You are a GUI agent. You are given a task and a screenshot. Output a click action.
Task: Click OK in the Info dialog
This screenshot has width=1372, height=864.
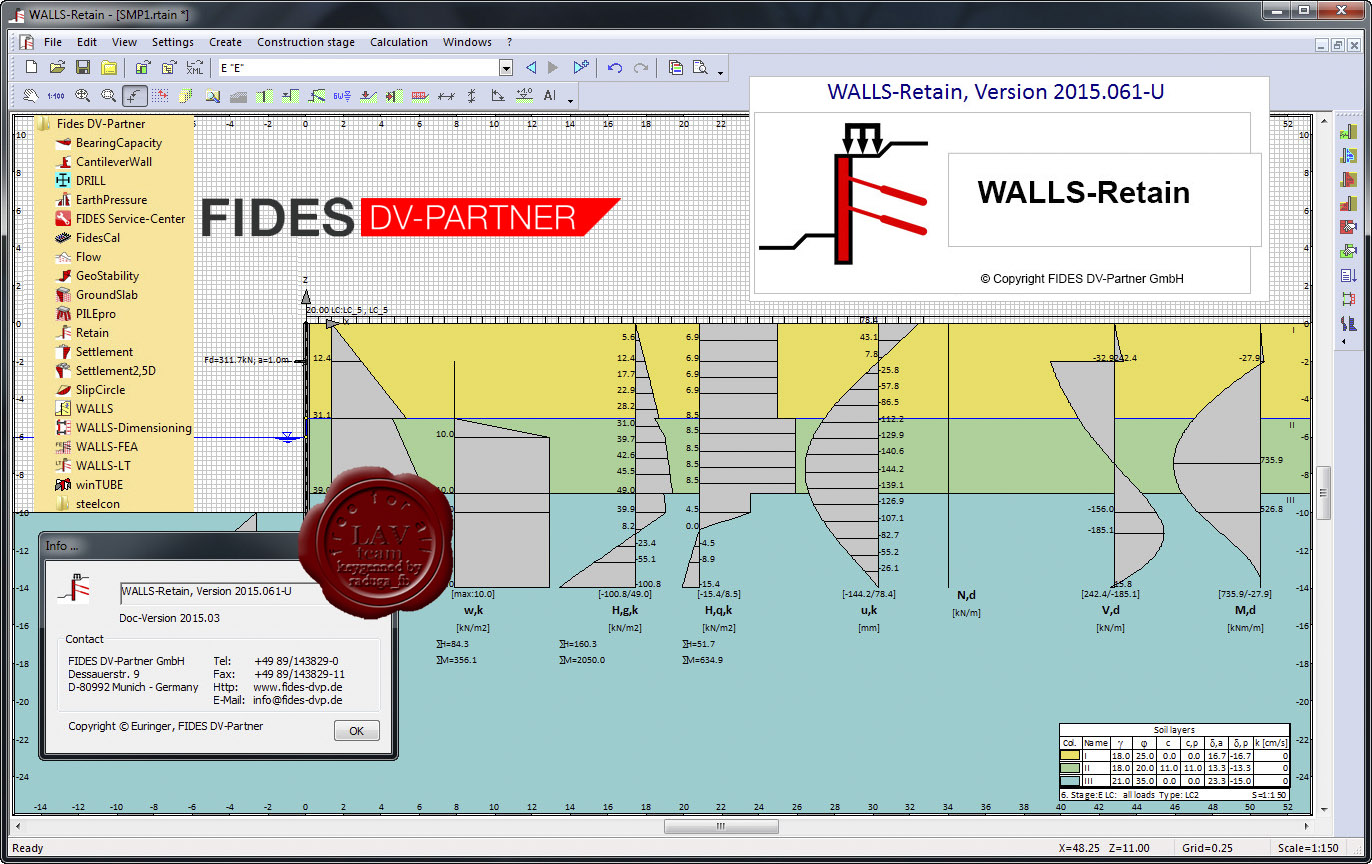pos(356,731)
